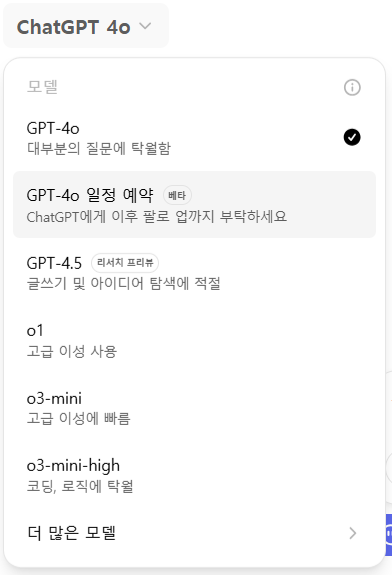Click the 모델 section label
Image resolution: width=392 pixels, height=575 pixels.
click(43, 87)
